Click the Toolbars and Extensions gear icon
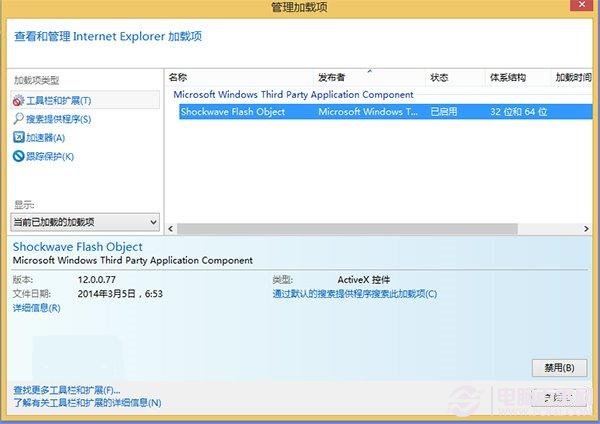The height and width of the screenshot is (424, 600). tap(19, 100)
